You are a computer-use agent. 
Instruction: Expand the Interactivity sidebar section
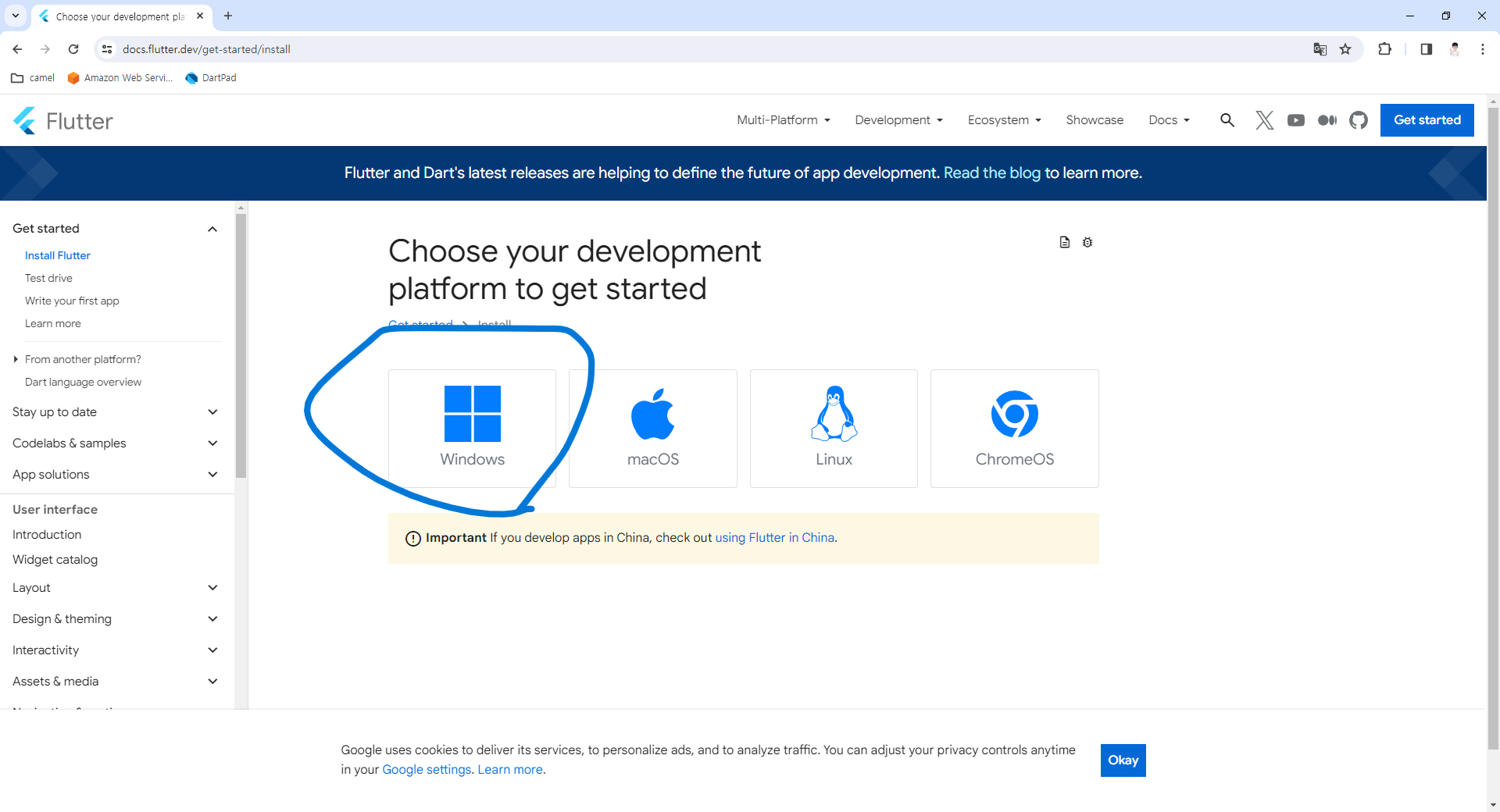coord(212,650)
